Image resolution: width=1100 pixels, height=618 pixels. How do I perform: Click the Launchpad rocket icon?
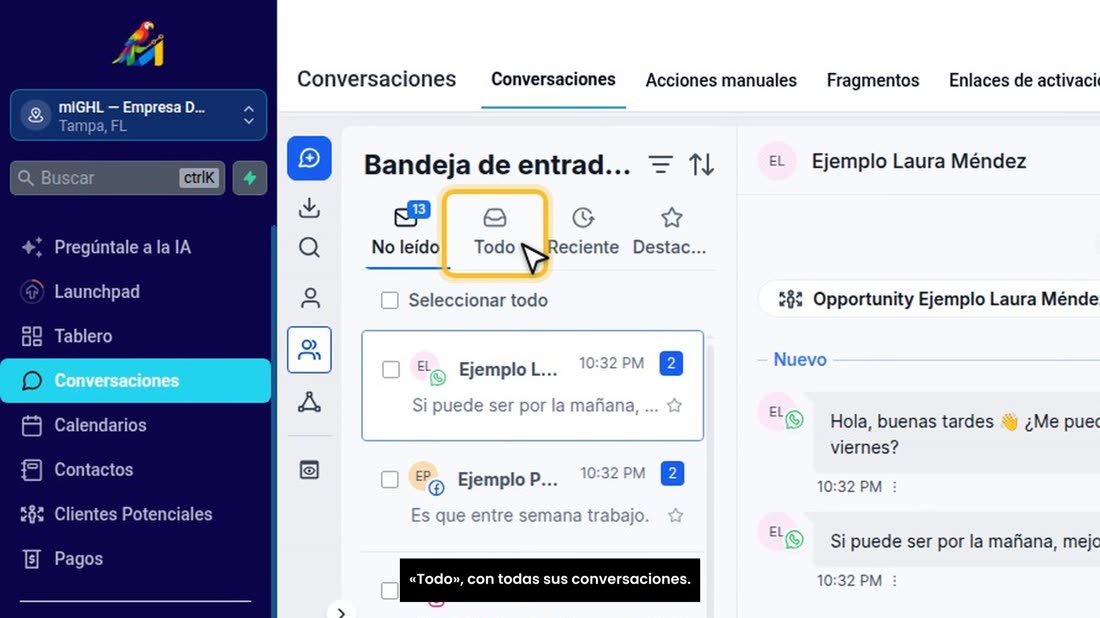click(32, 292)
